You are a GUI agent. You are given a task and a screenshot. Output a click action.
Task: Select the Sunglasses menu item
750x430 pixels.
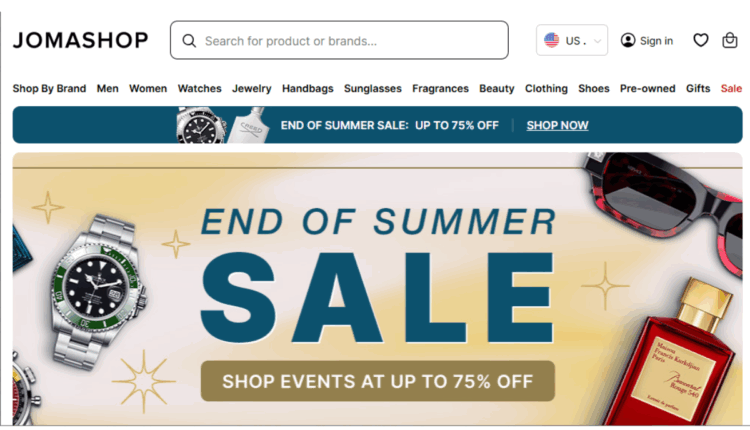click(373, 88)
